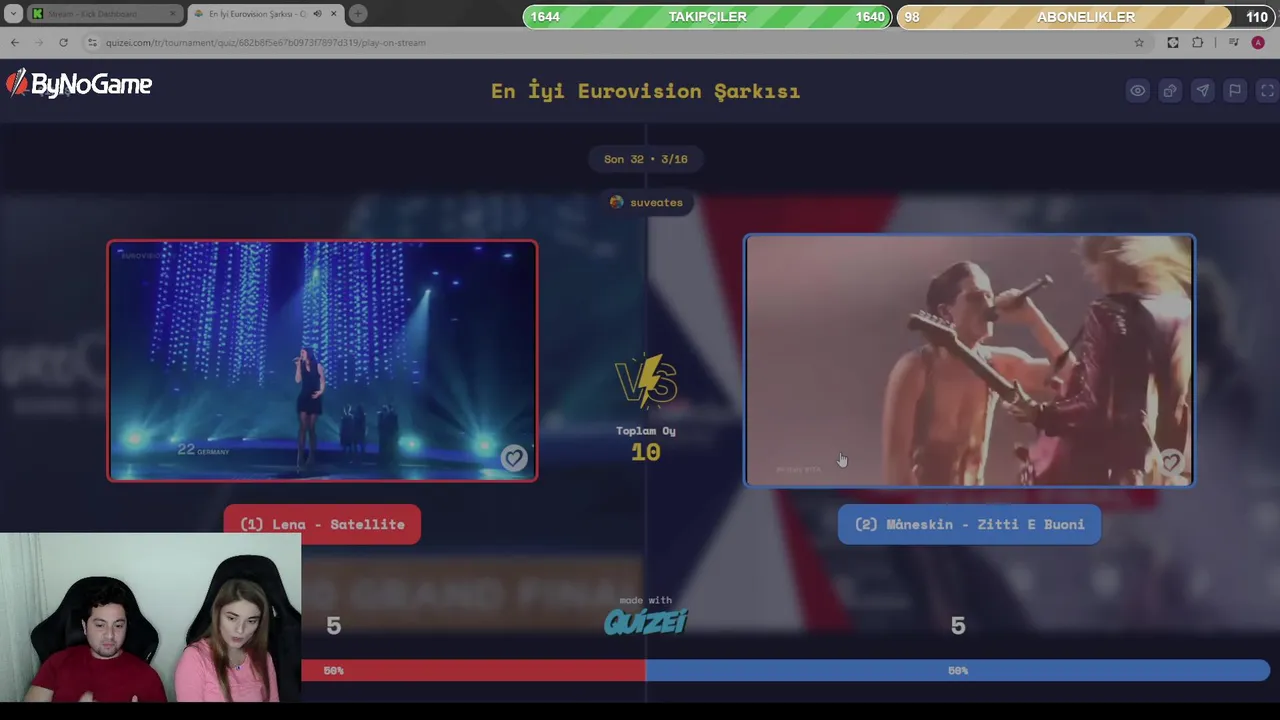View site information icon in address bar
The image size is (1280, 720).
tap(92, 42)
